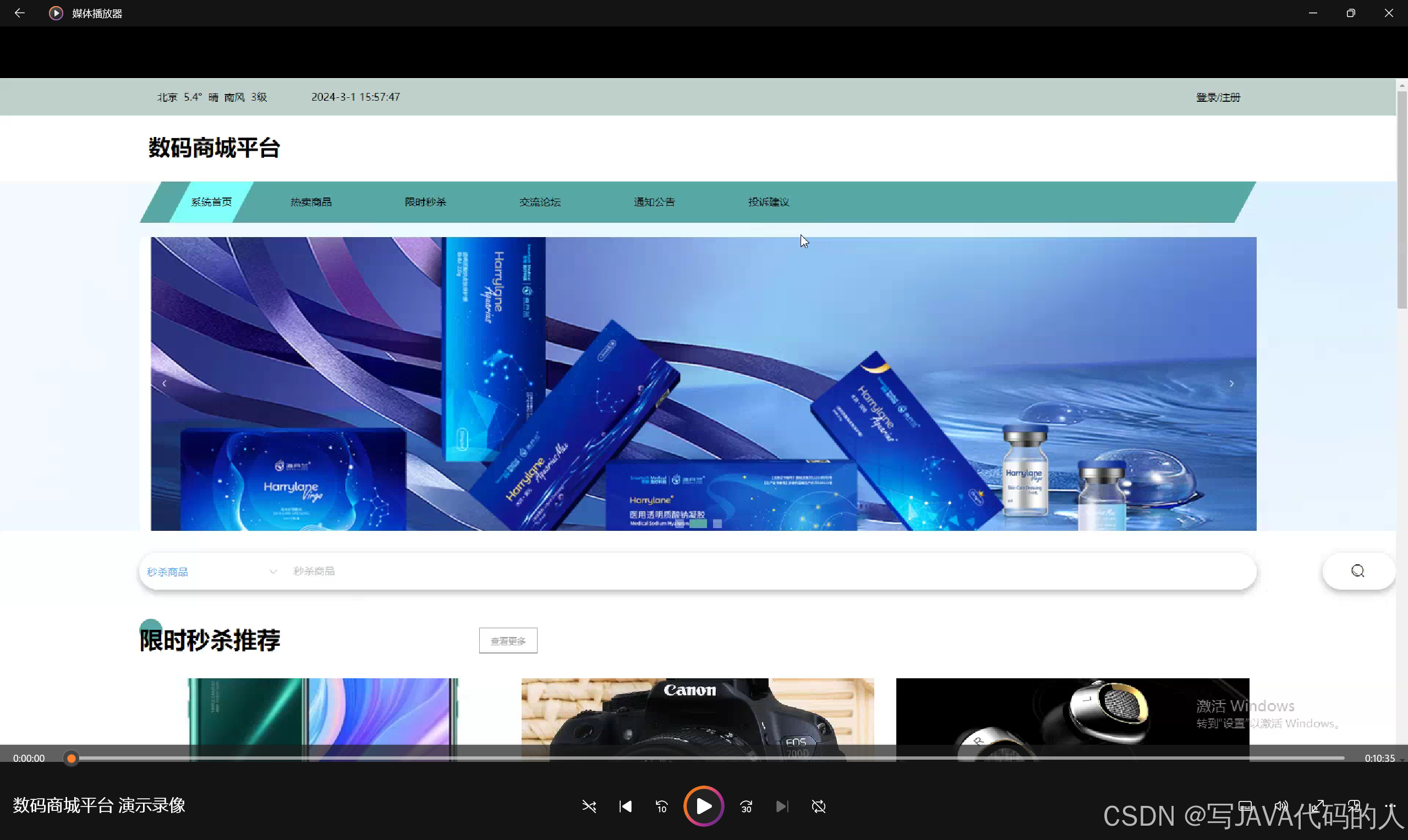Viewport: 1408px width, 840px height.
Task: Click the playback progress slider handle
Action: coord(71,758)
